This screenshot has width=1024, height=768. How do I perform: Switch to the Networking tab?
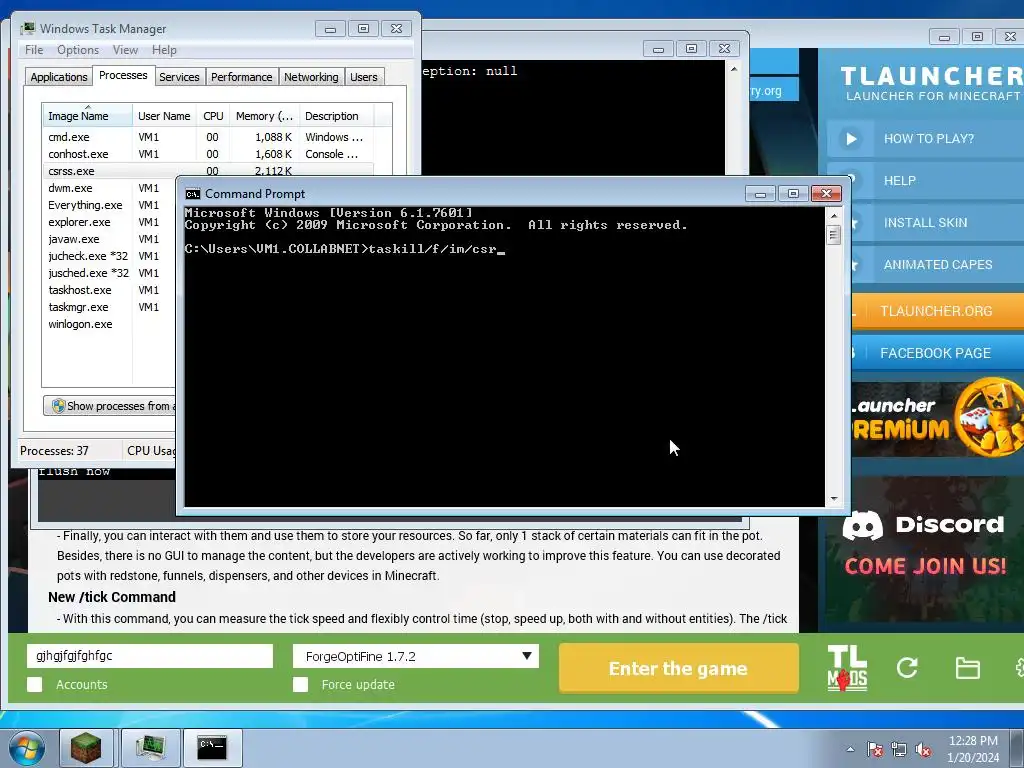pyautogui.click(x=311, y=77)
